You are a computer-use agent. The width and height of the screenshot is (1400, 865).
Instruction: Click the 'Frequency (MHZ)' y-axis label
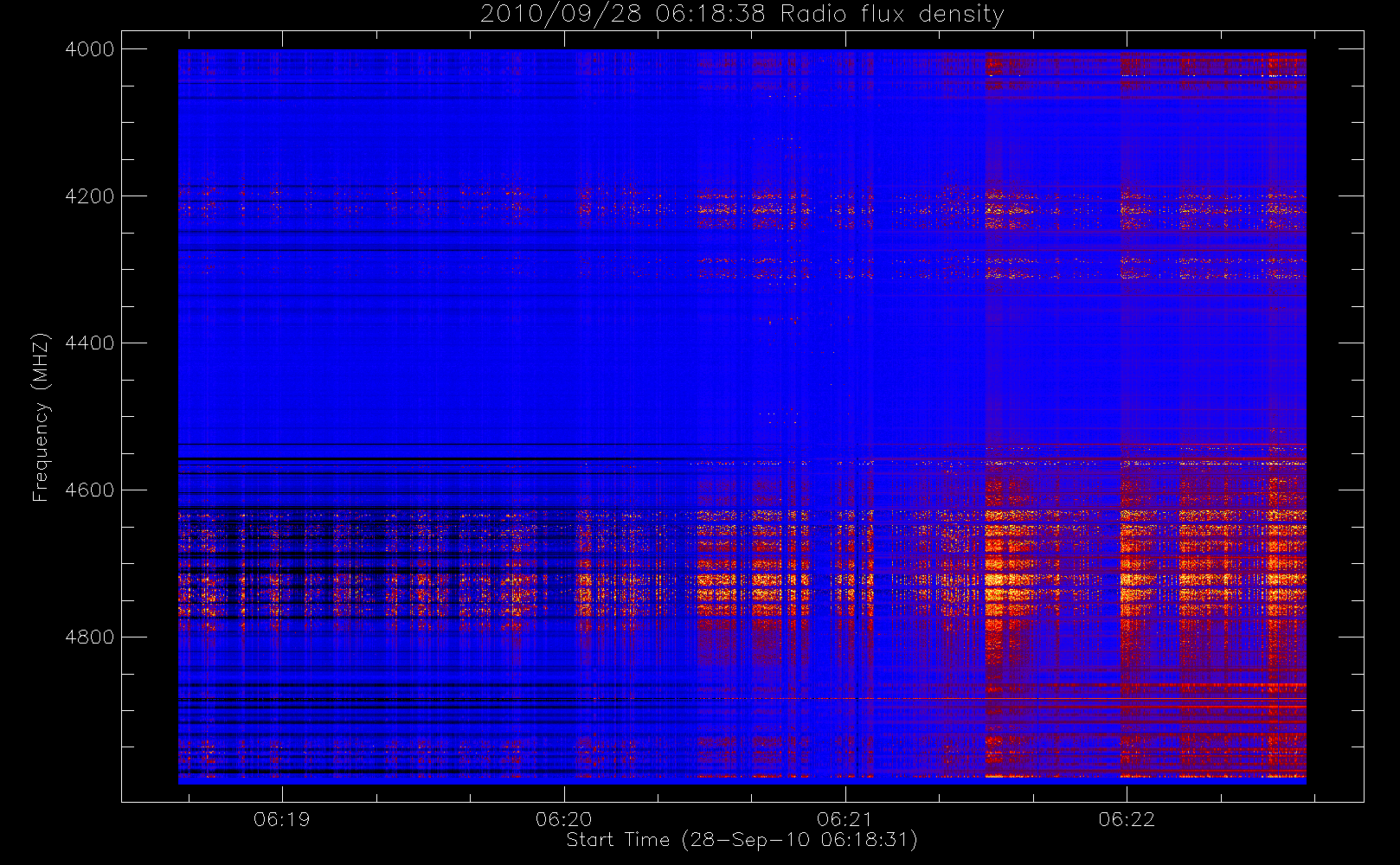[x=40, y=417]
